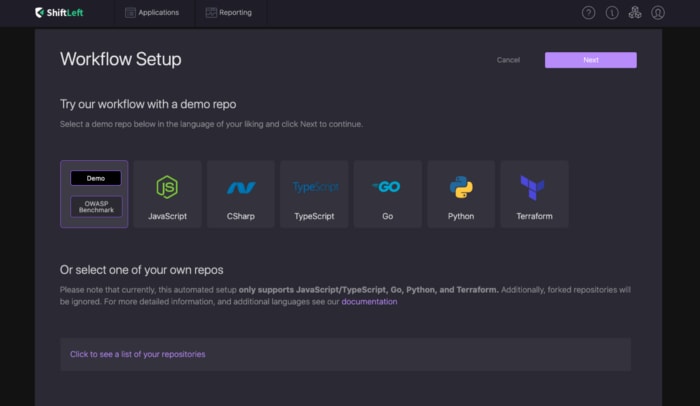The height and width of the screenshot is (406, 700).
Task: Choose the TypeScript demo repo card
Action: pyautogui.click(x=314, y=194)
